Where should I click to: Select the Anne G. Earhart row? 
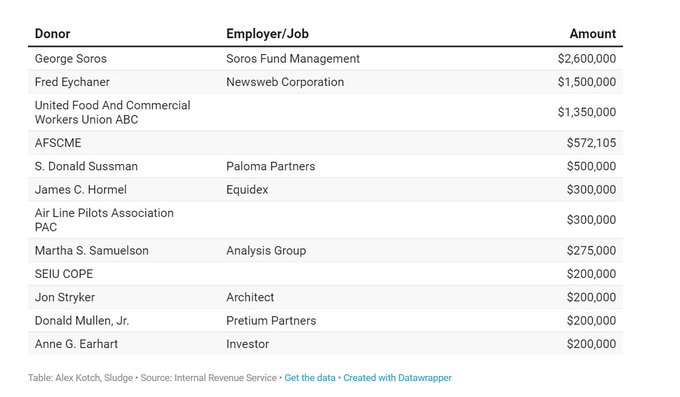pos(325,344)
